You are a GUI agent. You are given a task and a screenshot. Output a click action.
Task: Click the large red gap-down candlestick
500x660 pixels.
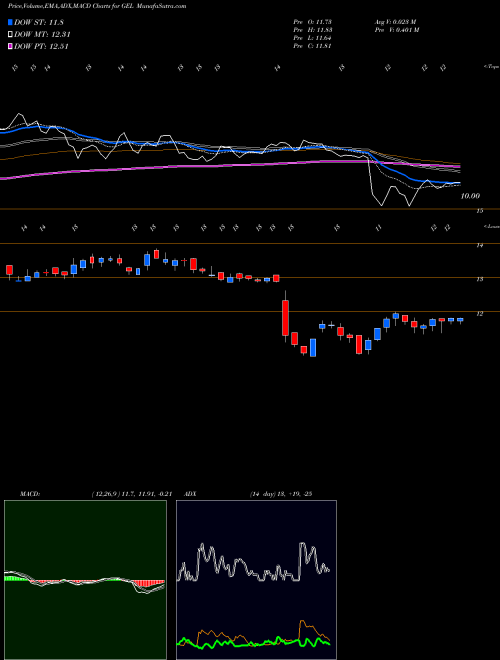(286, 318)
